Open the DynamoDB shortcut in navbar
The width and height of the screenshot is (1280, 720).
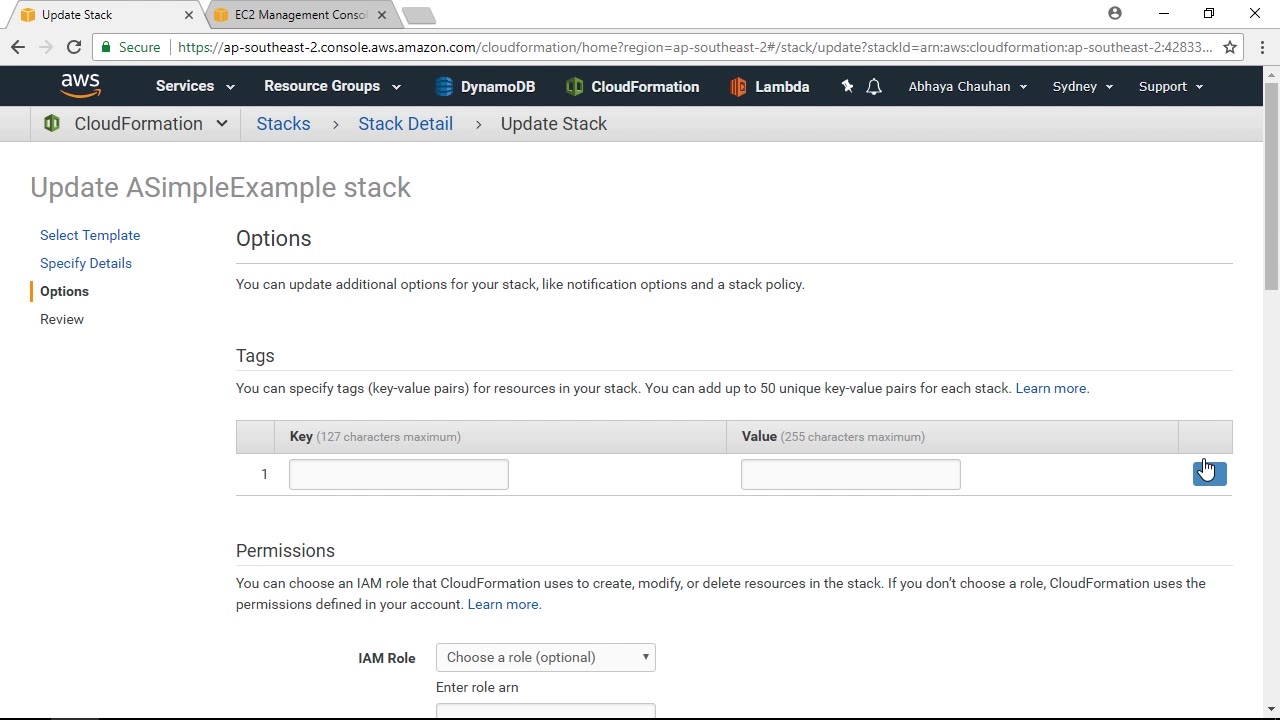[485, 87]
